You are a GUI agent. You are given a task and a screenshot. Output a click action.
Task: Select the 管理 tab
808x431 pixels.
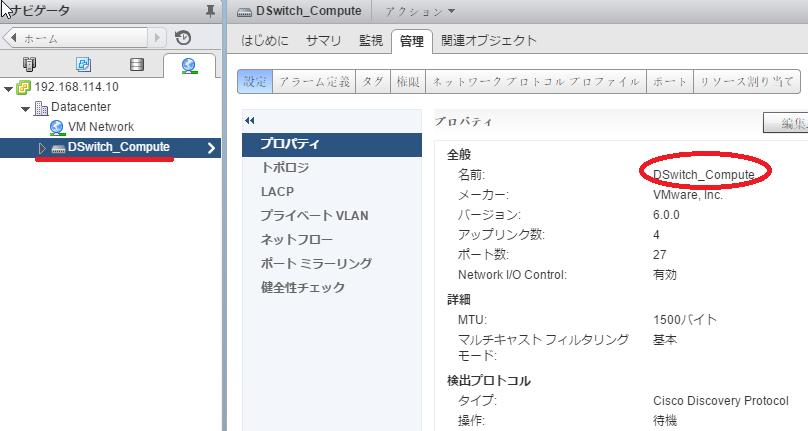412,41
